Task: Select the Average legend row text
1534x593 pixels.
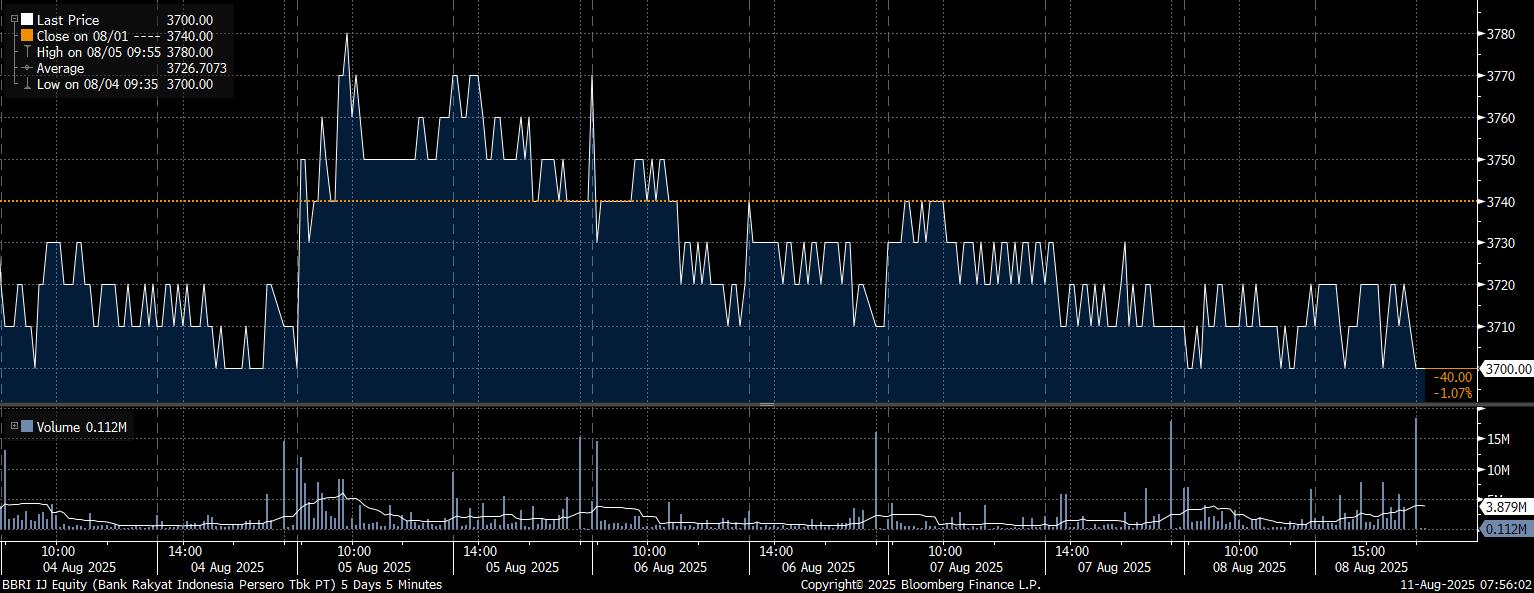Action: tap(60, 68)
